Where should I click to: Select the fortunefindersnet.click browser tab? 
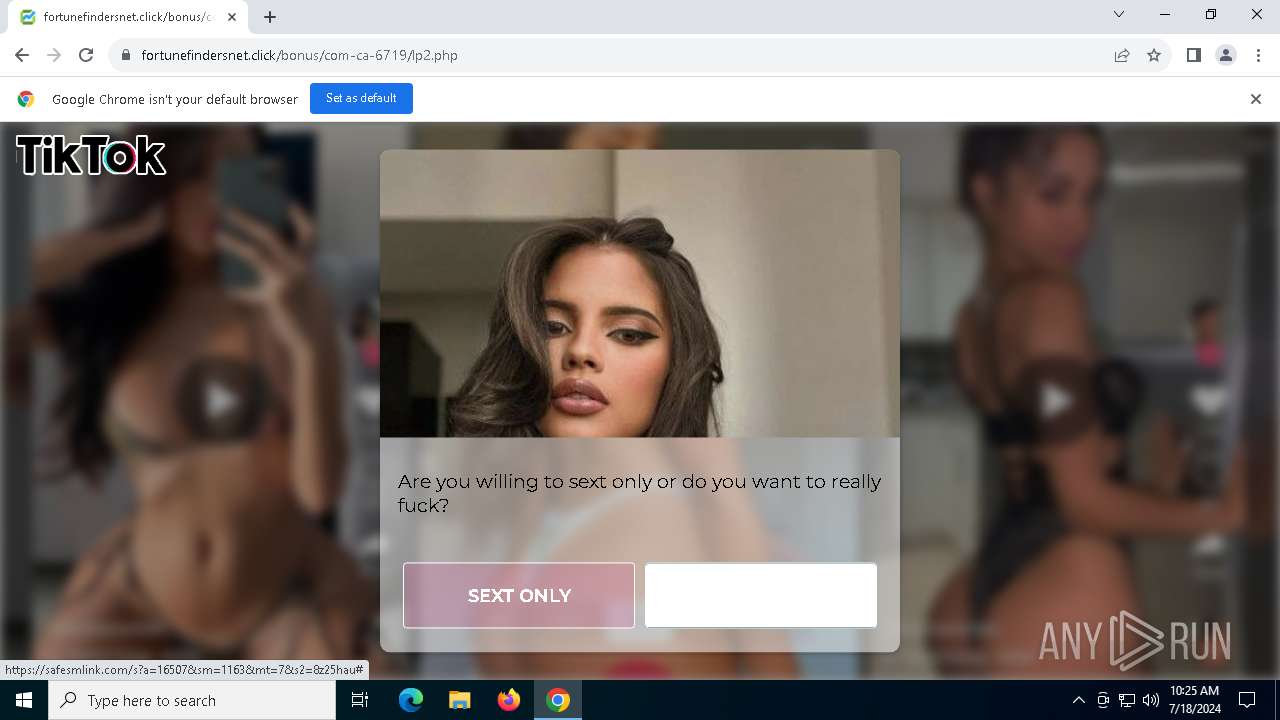[x=128, y=17]
